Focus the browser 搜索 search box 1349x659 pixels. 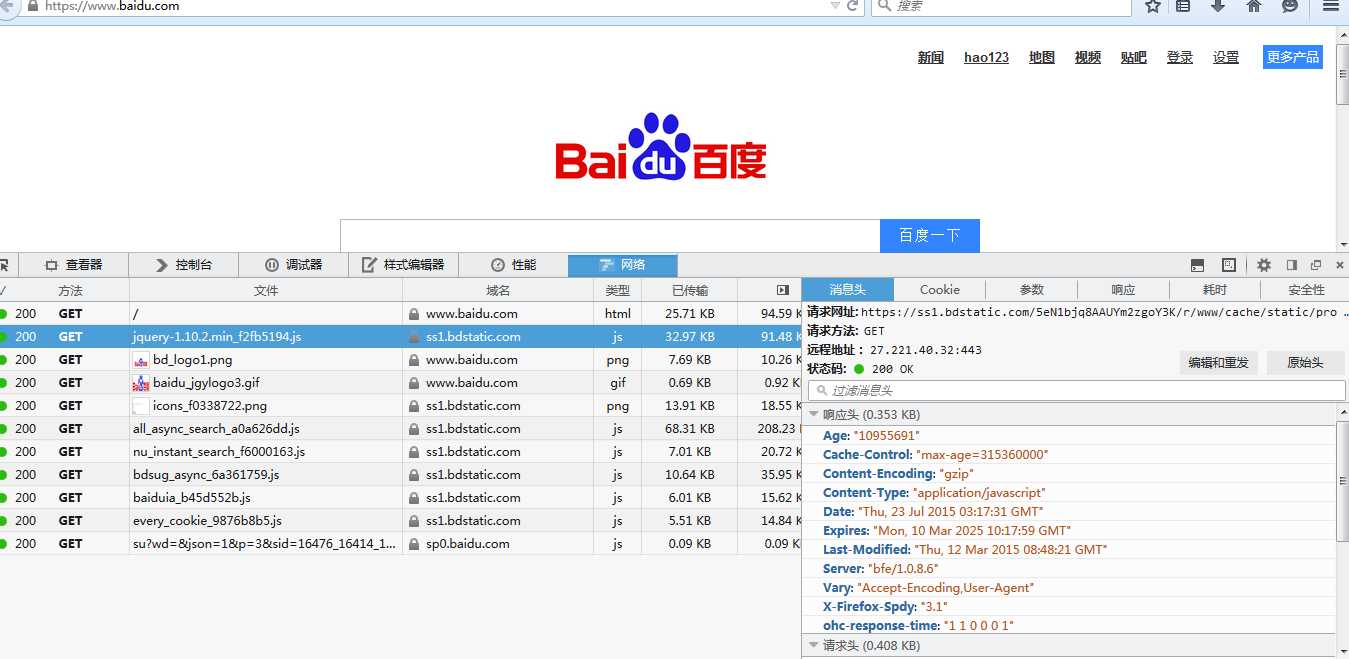1001,6
